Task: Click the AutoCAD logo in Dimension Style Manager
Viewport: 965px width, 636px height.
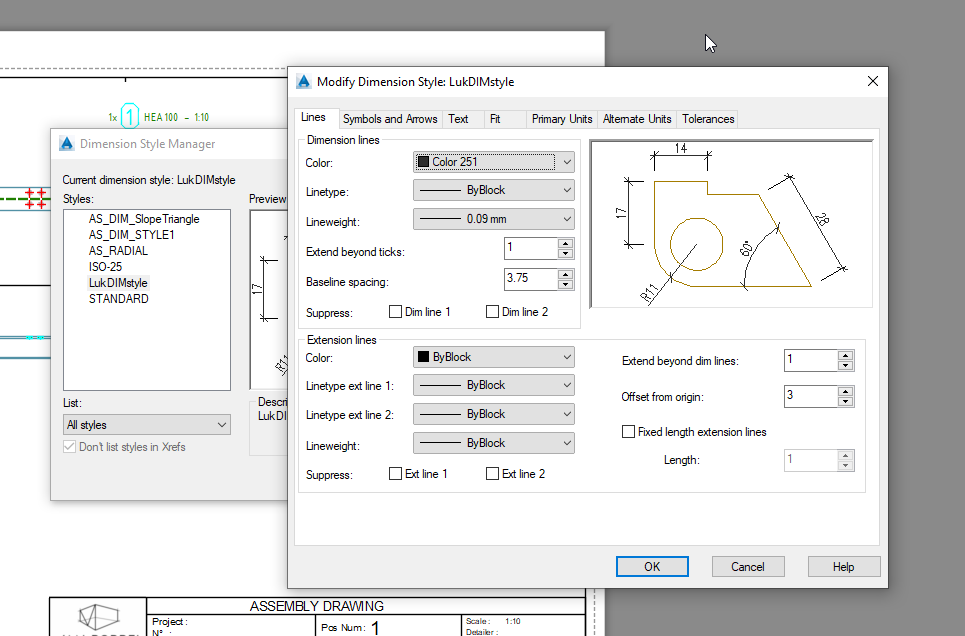Action: click(66, 143)
